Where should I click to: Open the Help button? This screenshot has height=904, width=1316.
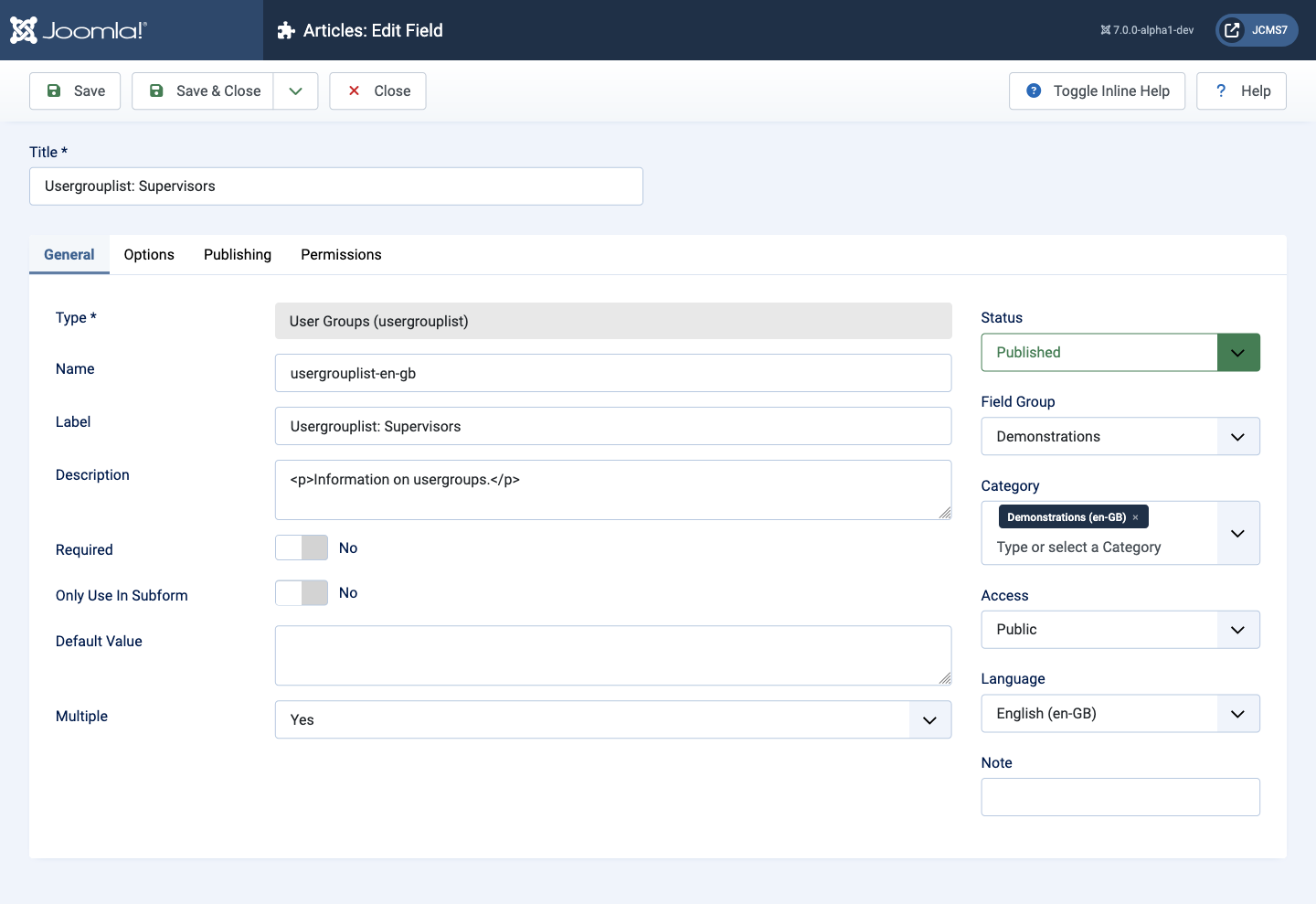pyautogui.click(x=1241, y=90)
